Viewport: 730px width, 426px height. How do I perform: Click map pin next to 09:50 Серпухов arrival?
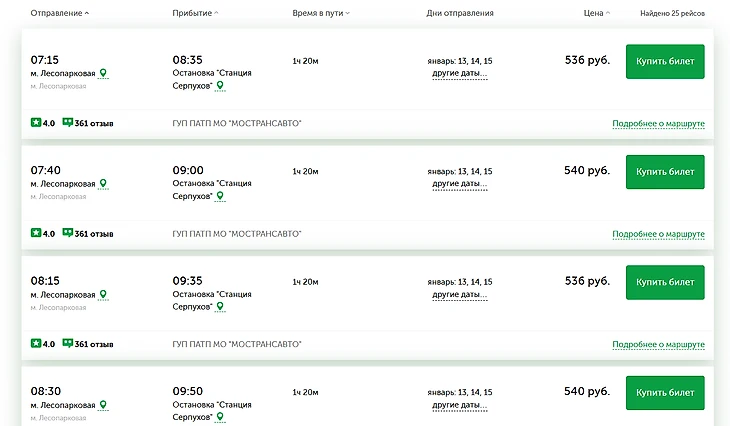[x=221, y=417]
